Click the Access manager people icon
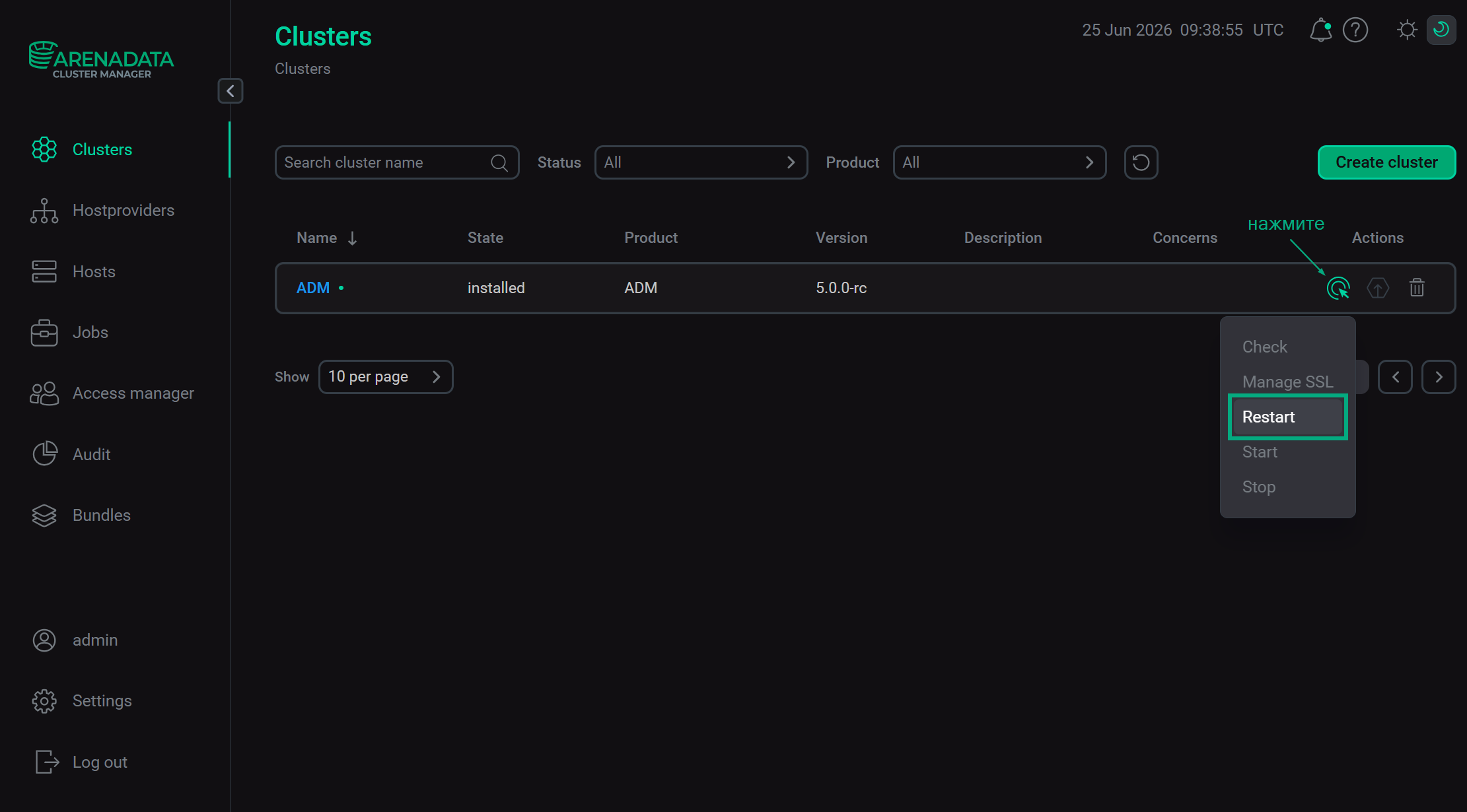Viewport: 1467px width, 812px height. pyautogui.click(x=44, y=393)
